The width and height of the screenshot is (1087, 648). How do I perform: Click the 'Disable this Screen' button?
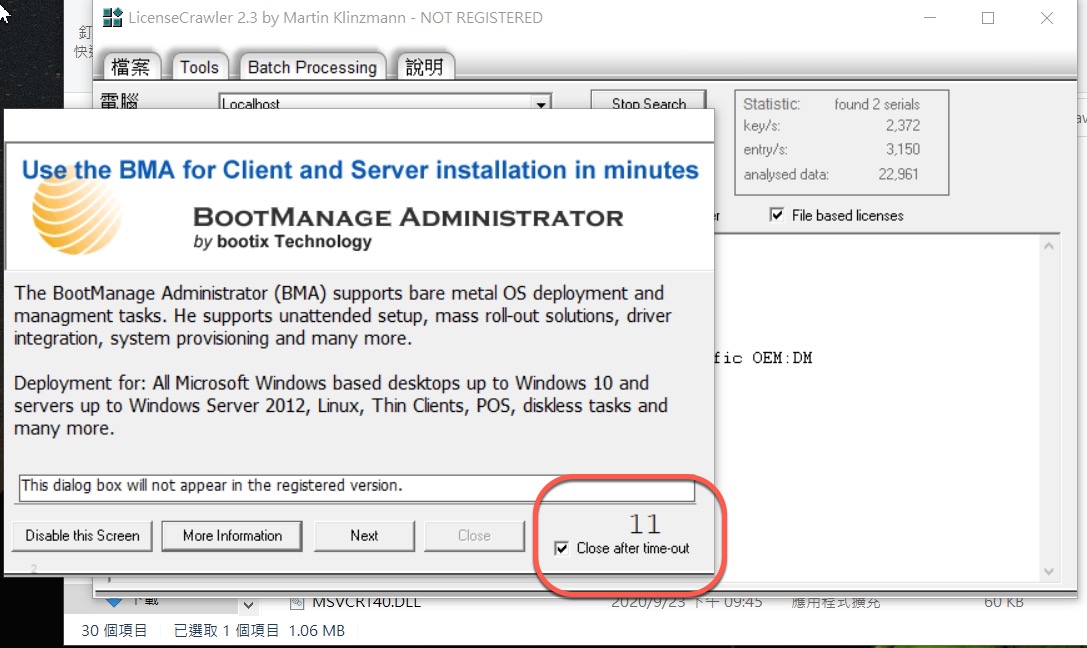[82, 536]
